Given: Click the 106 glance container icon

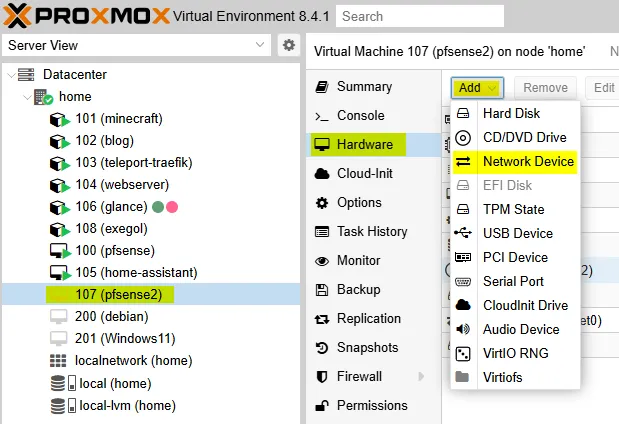Looking at the screenshot, I should (x=59, y=207).
